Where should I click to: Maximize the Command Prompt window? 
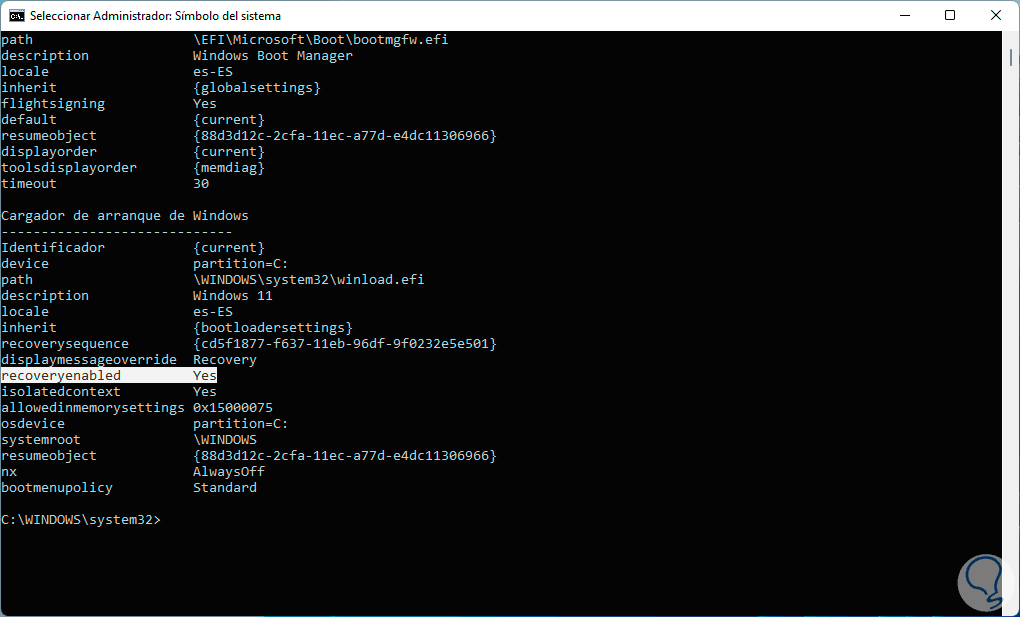[x=949, y=15]
